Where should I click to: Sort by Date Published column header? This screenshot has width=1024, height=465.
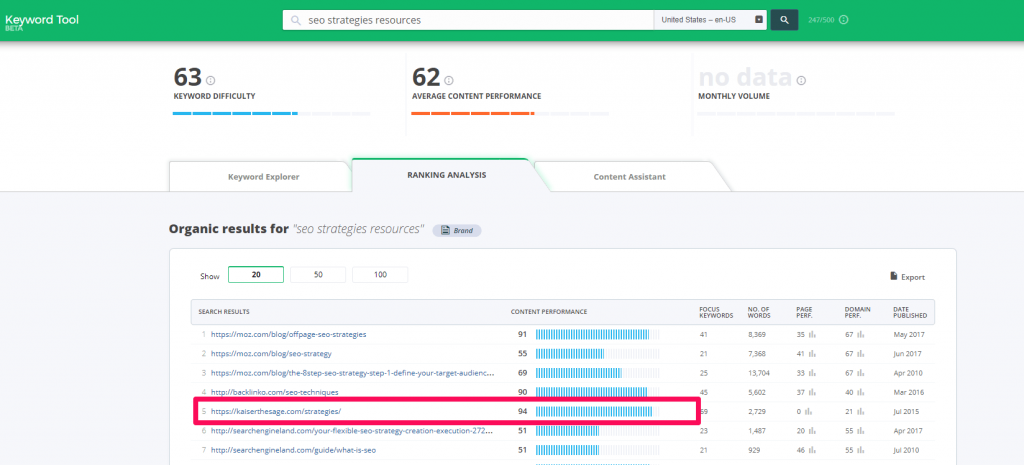click(910, 312)
